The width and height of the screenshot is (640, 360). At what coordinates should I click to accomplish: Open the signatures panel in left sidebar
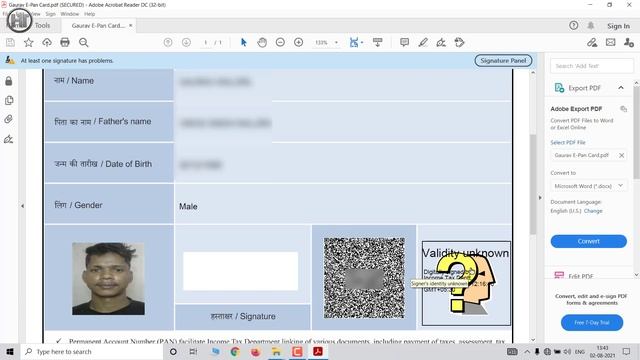coord(9,139)
